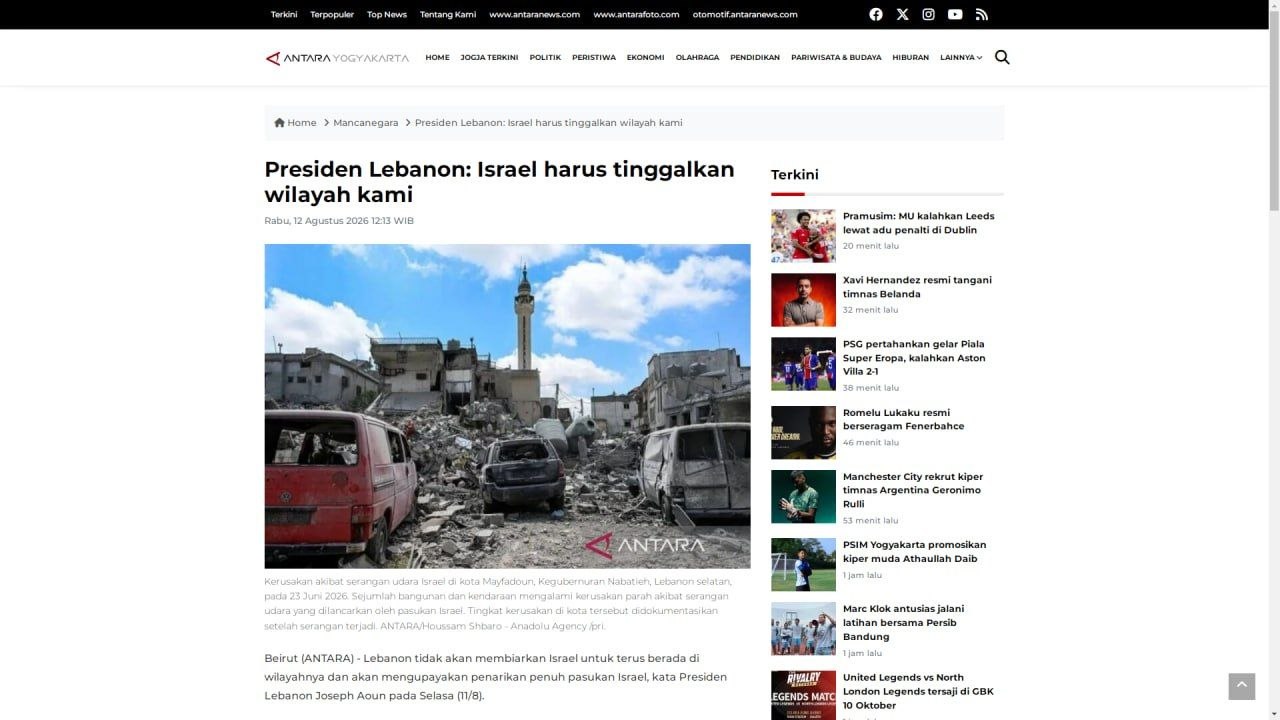Image resolution: width=1280 pixels, height=720 pixels.
Task: Open the Hiburan menu item
Action: pyautogui.click(x=911, y=58)
